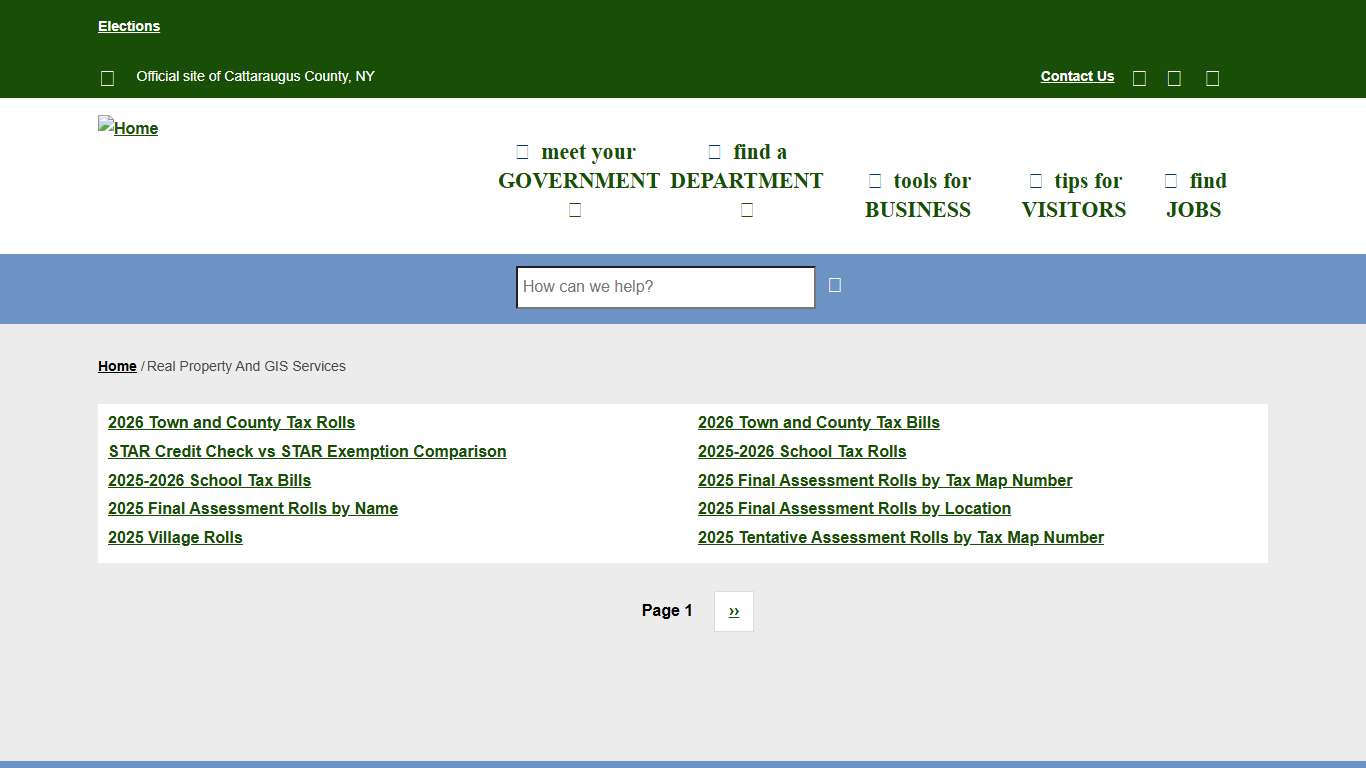Click the Home logo image
1366x768 pixels.
(x=128, y=128)
